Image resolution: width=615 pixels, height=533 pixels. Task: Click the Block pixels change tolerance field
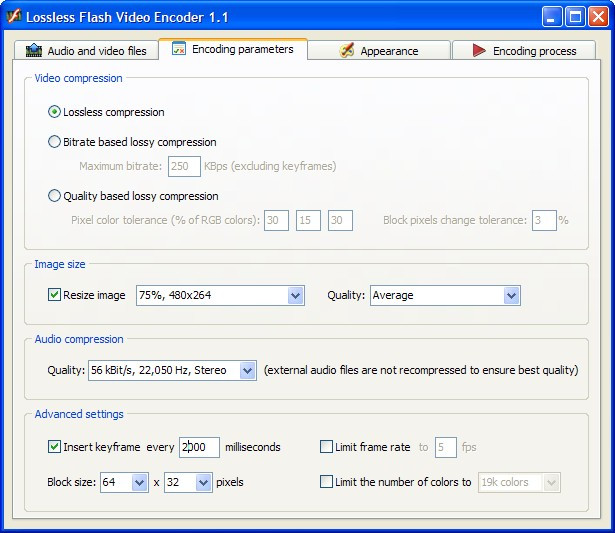[x=544, y=220]
